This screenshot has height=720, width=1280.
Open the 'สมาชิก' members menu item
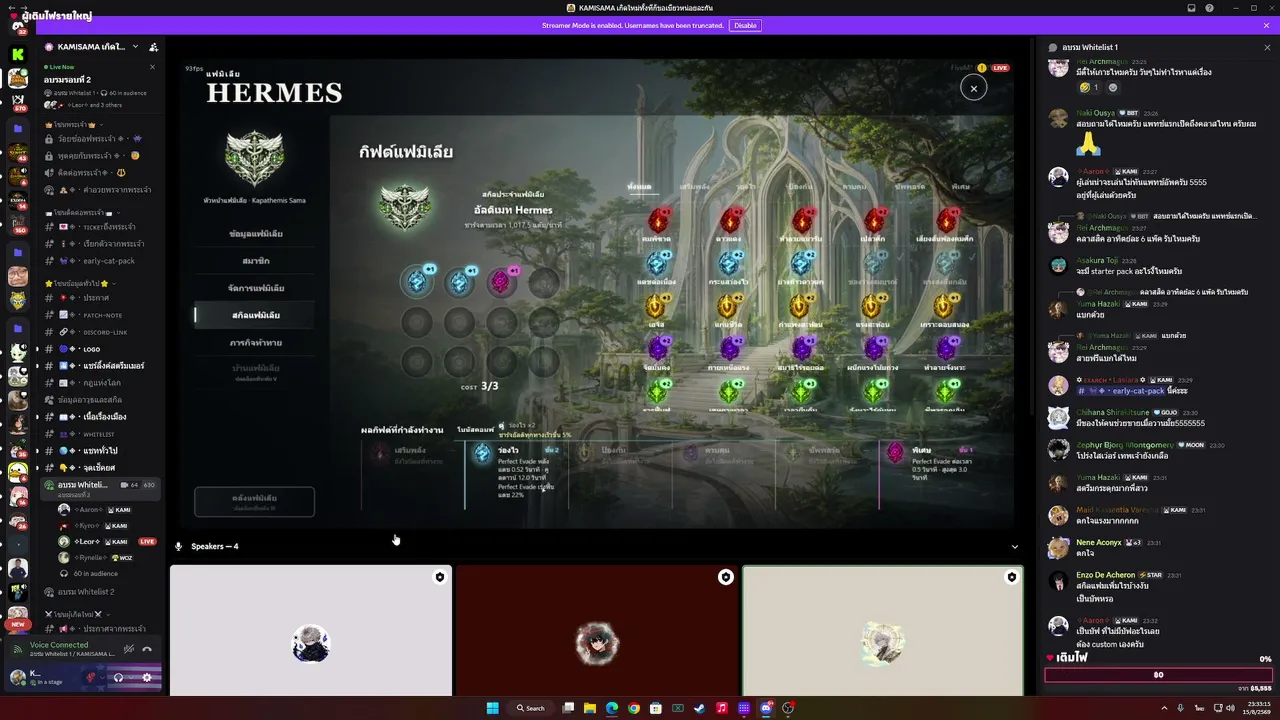[x=255, y=261]
